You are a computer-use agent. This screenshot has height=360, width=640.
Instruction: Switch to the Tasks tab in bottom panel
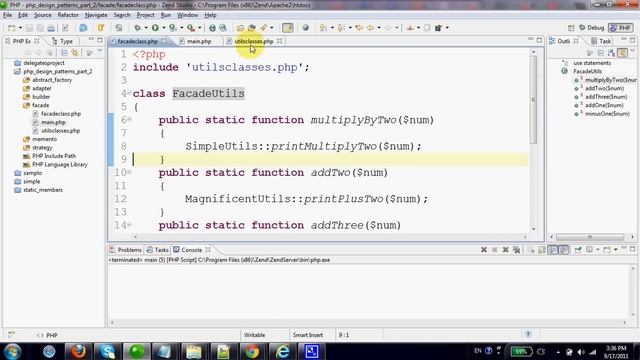point(158,249)
